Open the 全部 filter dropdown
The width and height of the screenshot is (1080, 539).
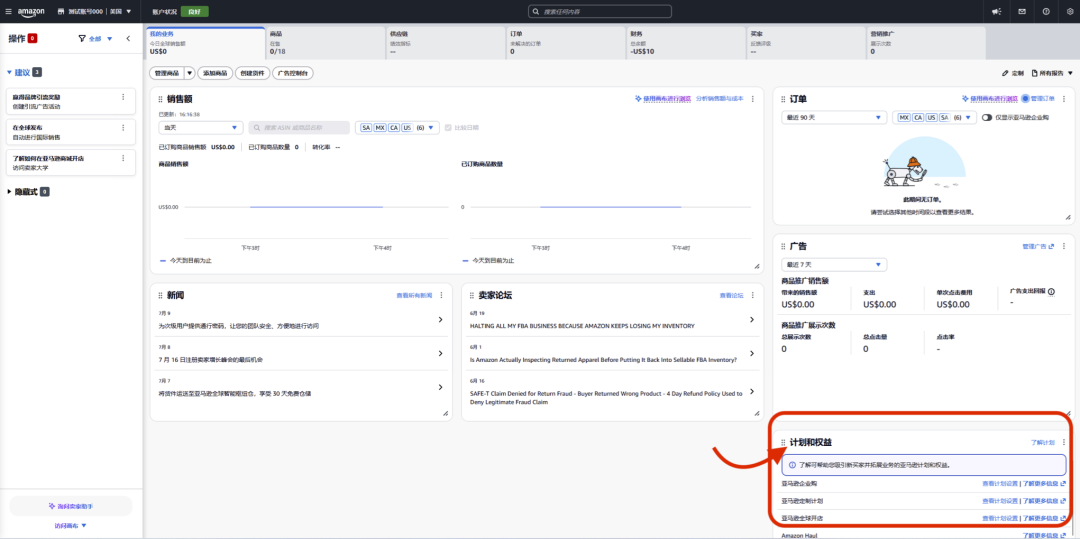(x=96, y=39)
